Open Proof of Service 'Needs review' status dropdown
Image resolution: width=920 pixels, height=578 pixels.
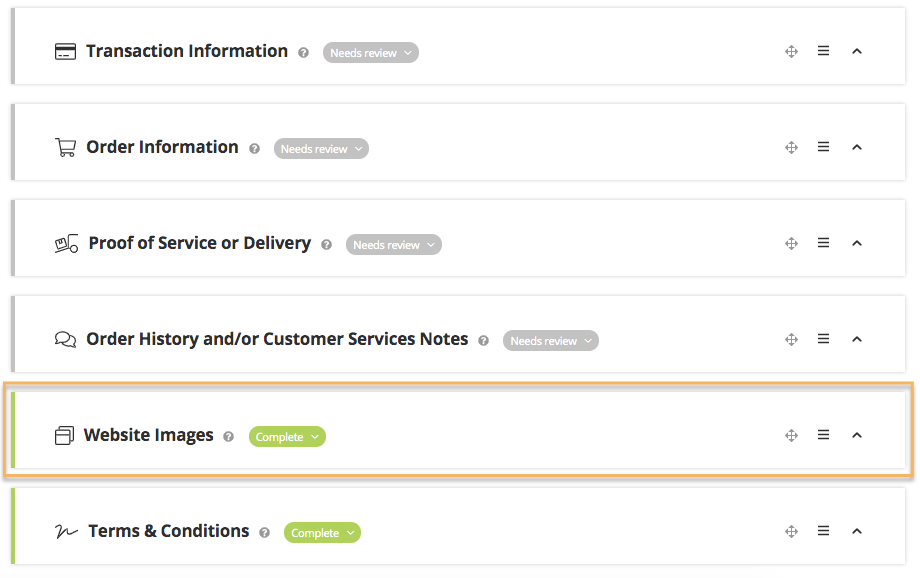[x=393, y=245]
